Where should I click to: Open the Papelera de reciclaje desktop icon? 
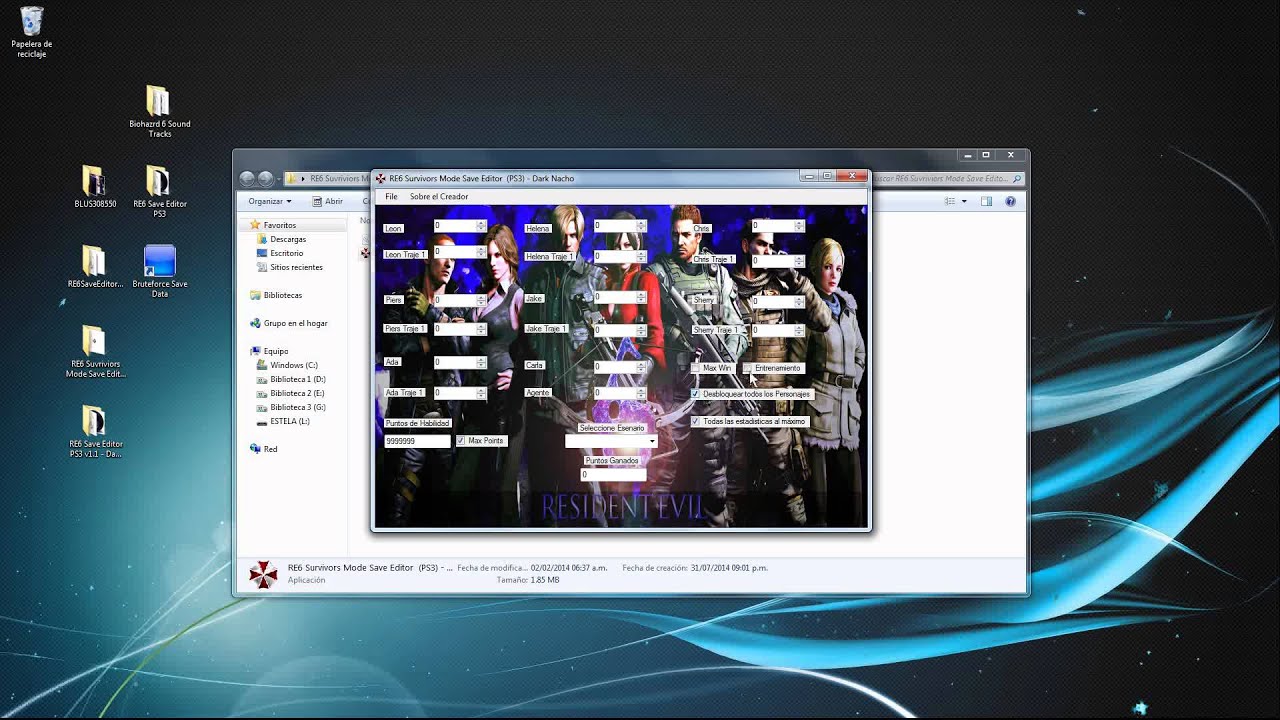(32, 31)
